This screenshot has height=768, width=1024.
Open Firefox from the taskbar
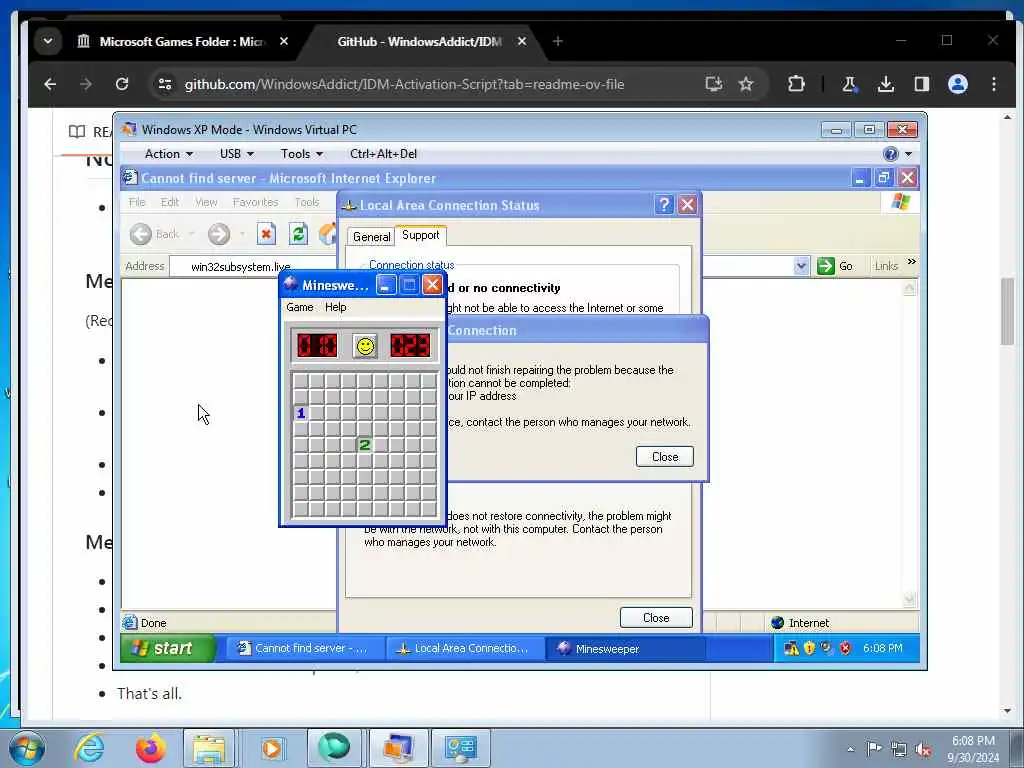pyautogui.click(x=150, y=748)
